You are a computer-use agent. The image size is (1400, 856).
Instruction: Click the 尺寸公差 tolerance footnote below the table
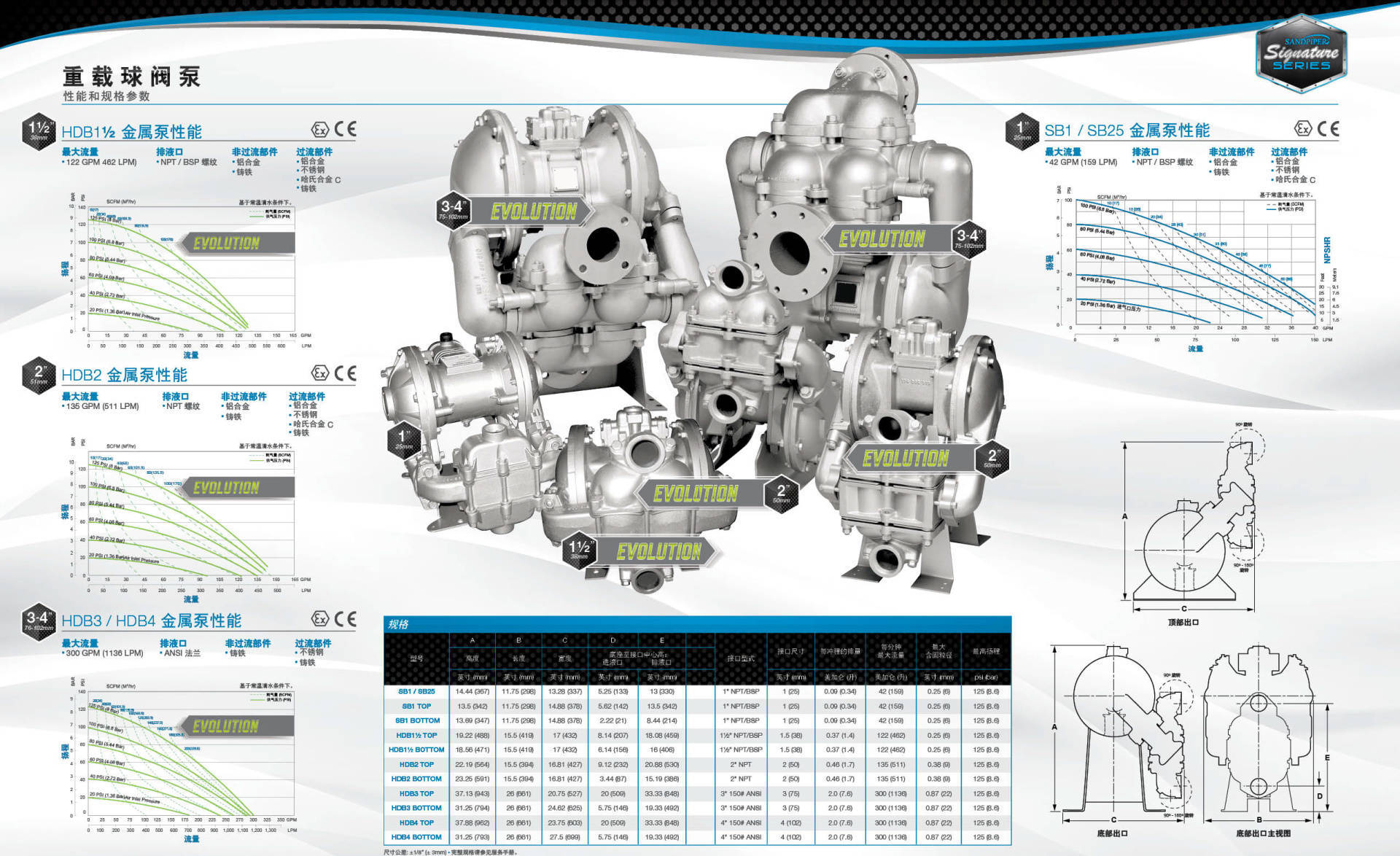pos(450,852)
